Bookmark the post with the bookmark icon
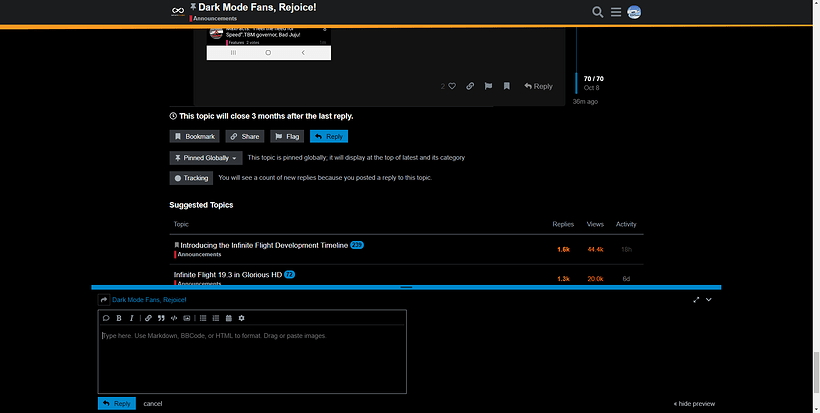Screen dimensions: 820x413 pyautogui.click(x=506, y=86)
